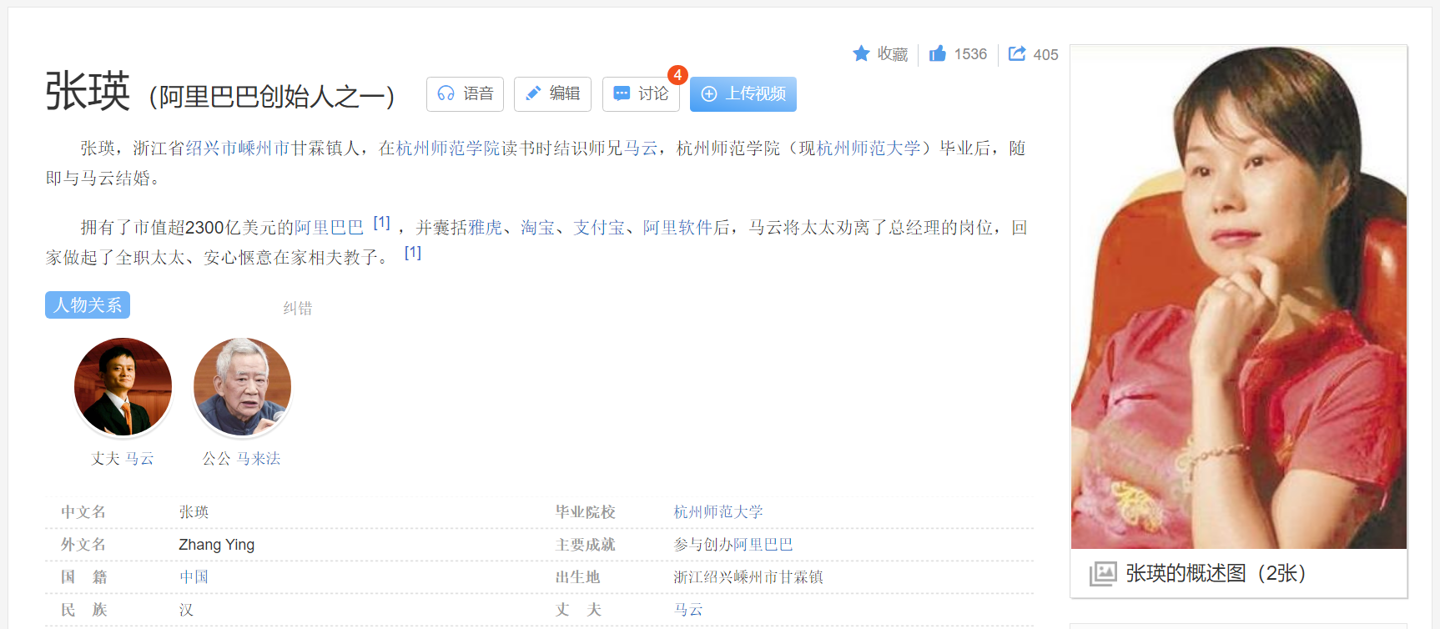
Task: Select the 人物关系 tab label
Action: 87,305
